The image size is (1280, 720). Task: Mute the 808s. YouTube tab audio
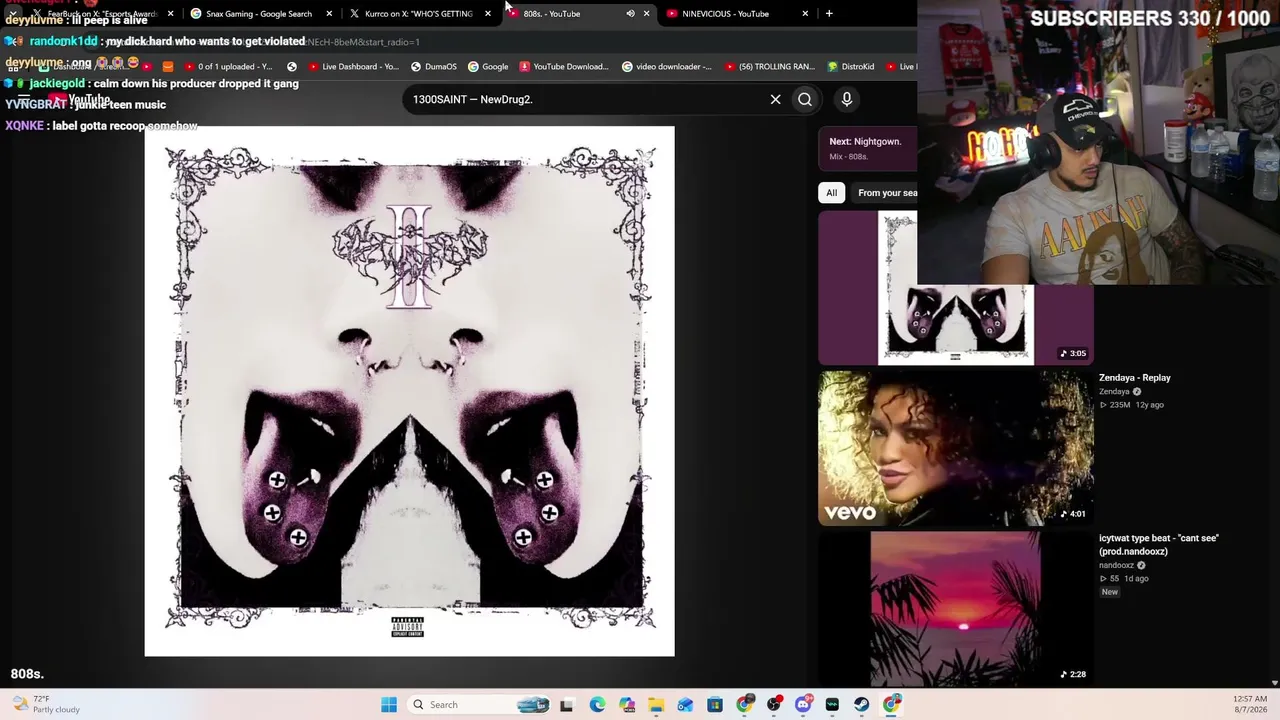tap(630, 14)
